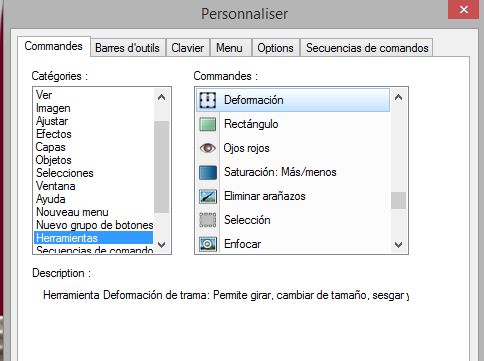Click the Commandes list up arrow
484x361 pixels.
398,97
